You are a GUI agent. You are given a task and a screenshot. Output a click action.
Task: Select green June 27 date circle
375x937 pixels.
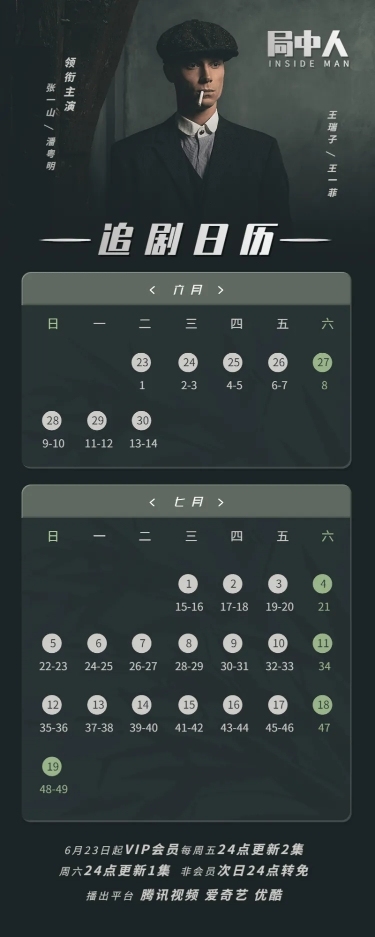coord(323,363)
